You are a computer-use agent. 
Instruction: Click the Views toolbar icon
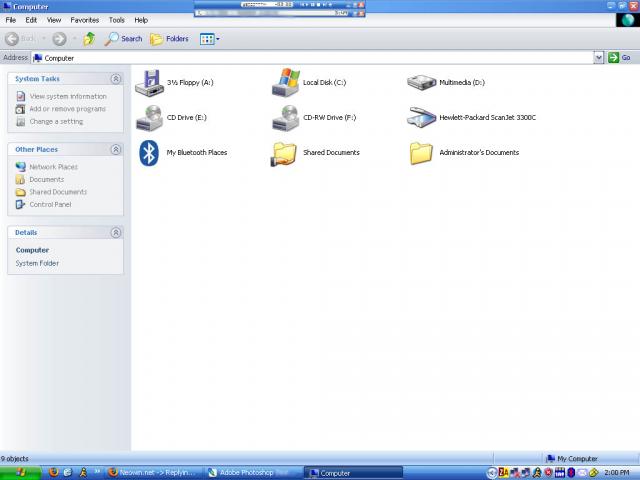[x=207, y=39]
